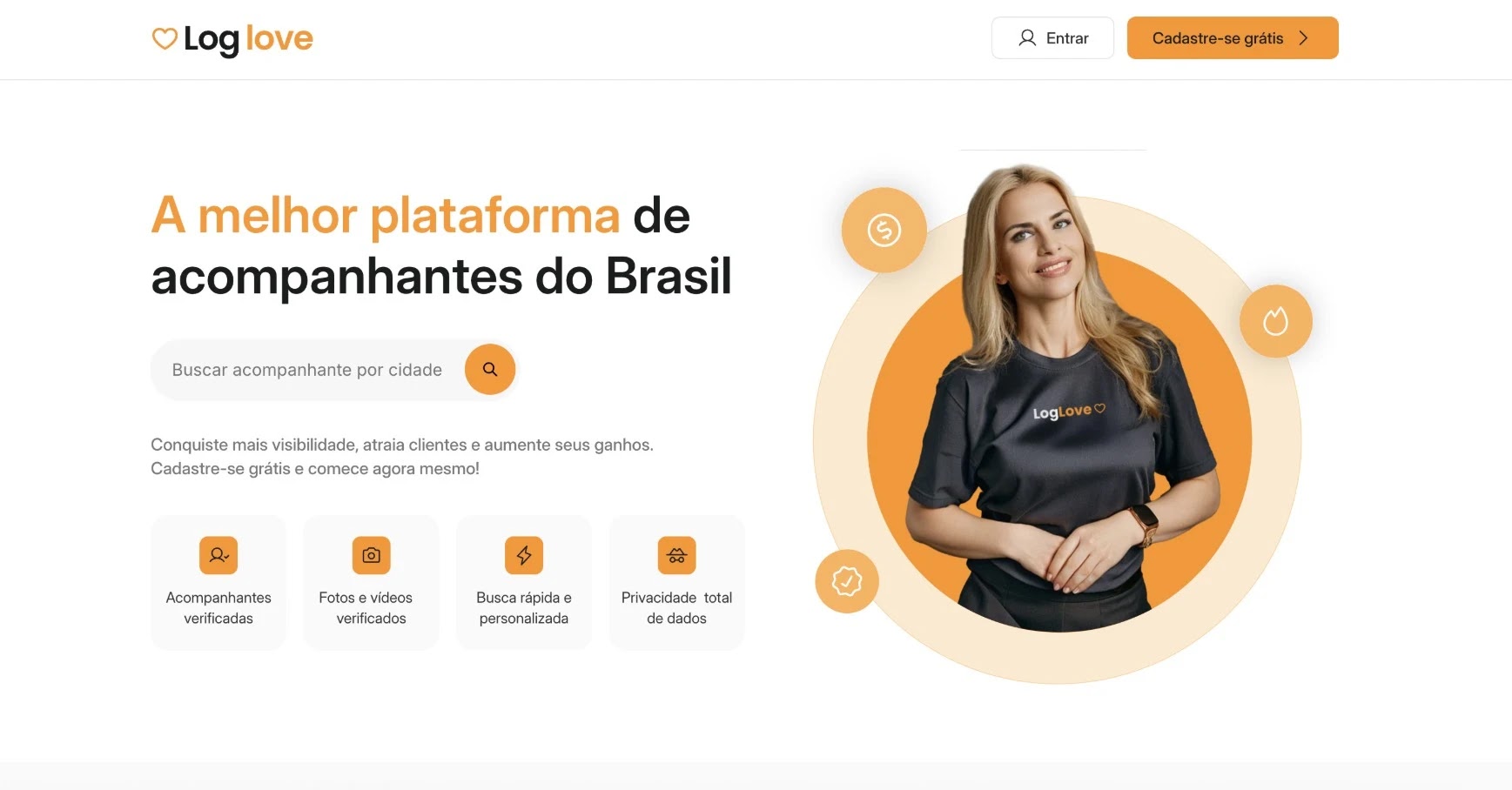
Task: Select the Acompanhantes verificadas card
Action: pos(218,582)
